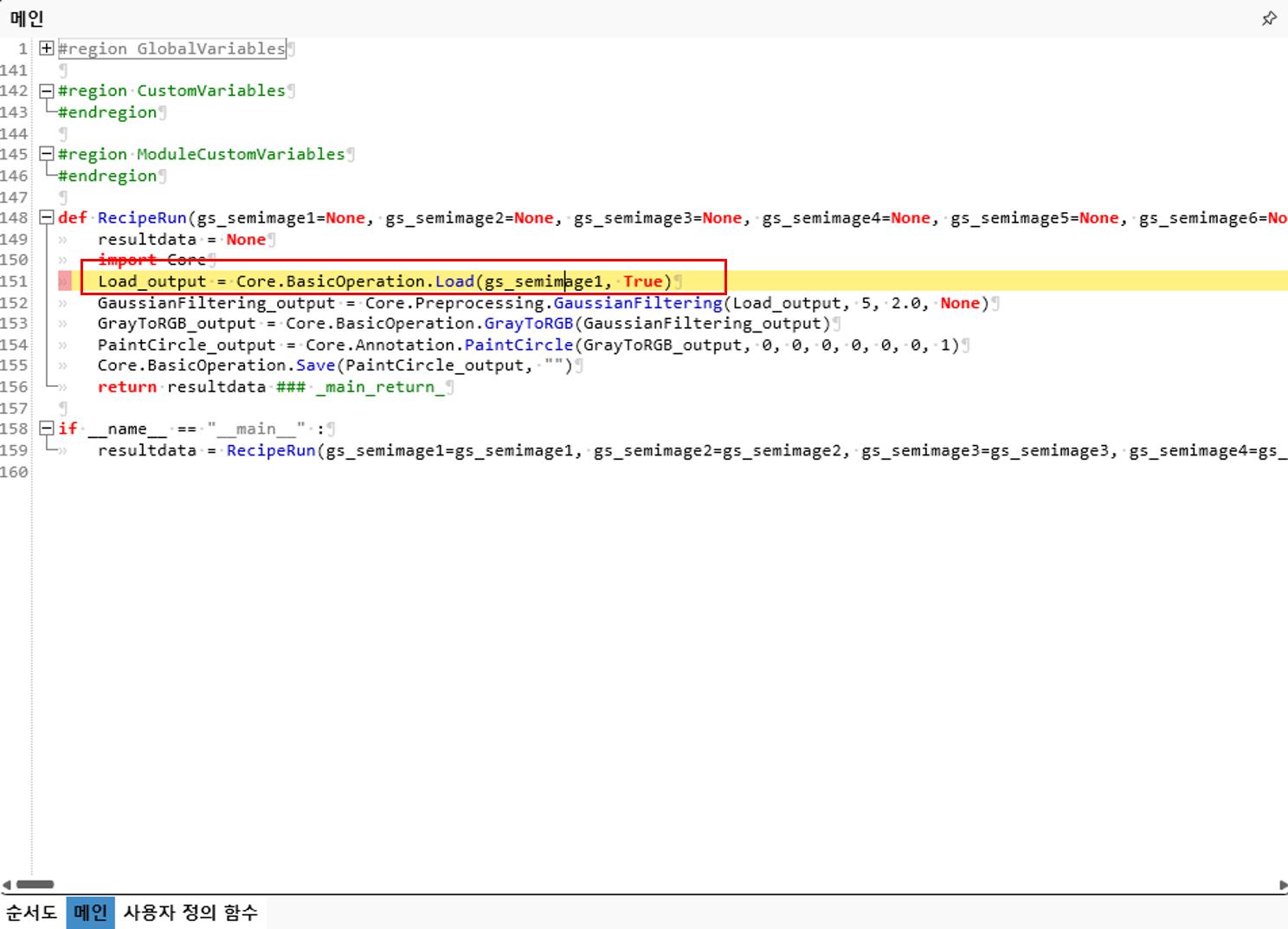Image resolution: width=1288 pixels, height=929 pixels.
Task: Fold the if __name__ main block
Action: pyautogui.click(x=47, y=429)
